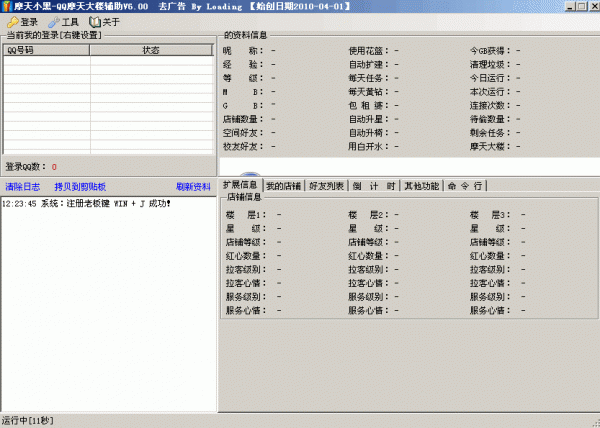Click the app icon in title bar
This screenshot has width=600, height=428.
[7, 6]
